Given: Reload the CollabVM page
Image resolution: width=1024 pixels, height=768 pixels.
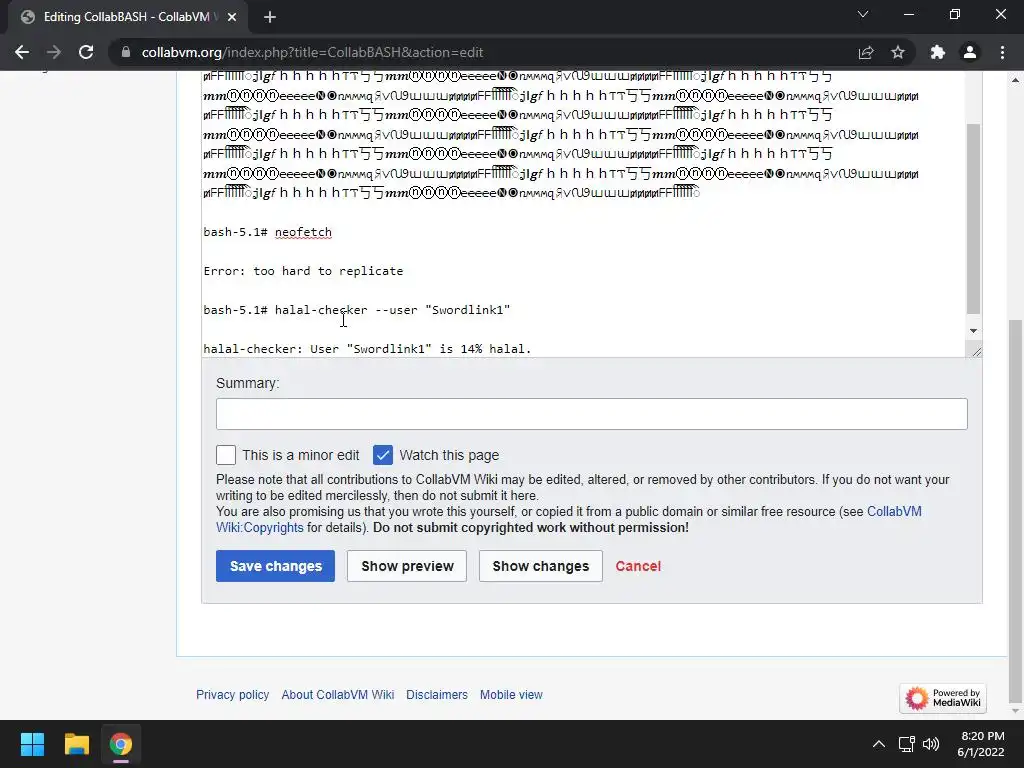Looking at the screenshot, I should [86, 52].
